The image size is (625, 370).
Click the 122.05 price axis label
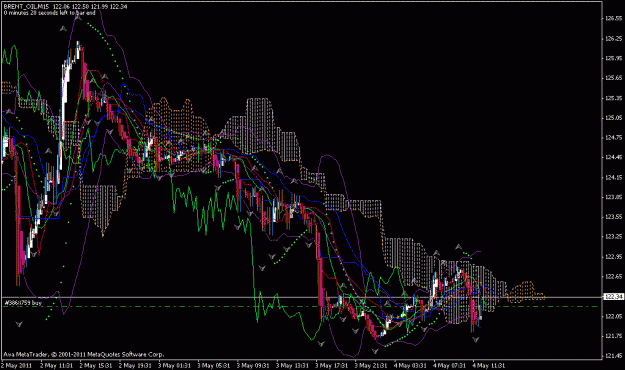[614, 316]
